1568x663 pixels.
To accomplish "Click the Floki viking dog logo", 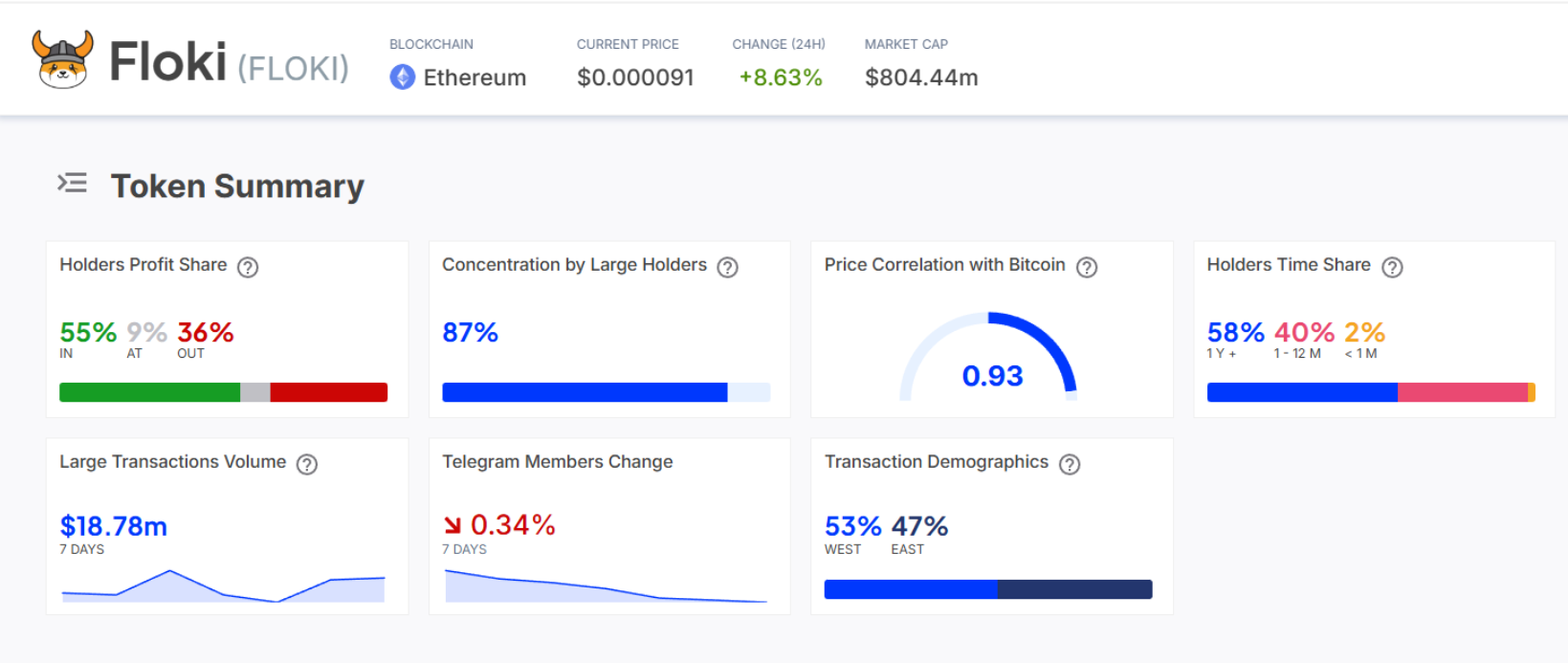I will coord(62,60).
